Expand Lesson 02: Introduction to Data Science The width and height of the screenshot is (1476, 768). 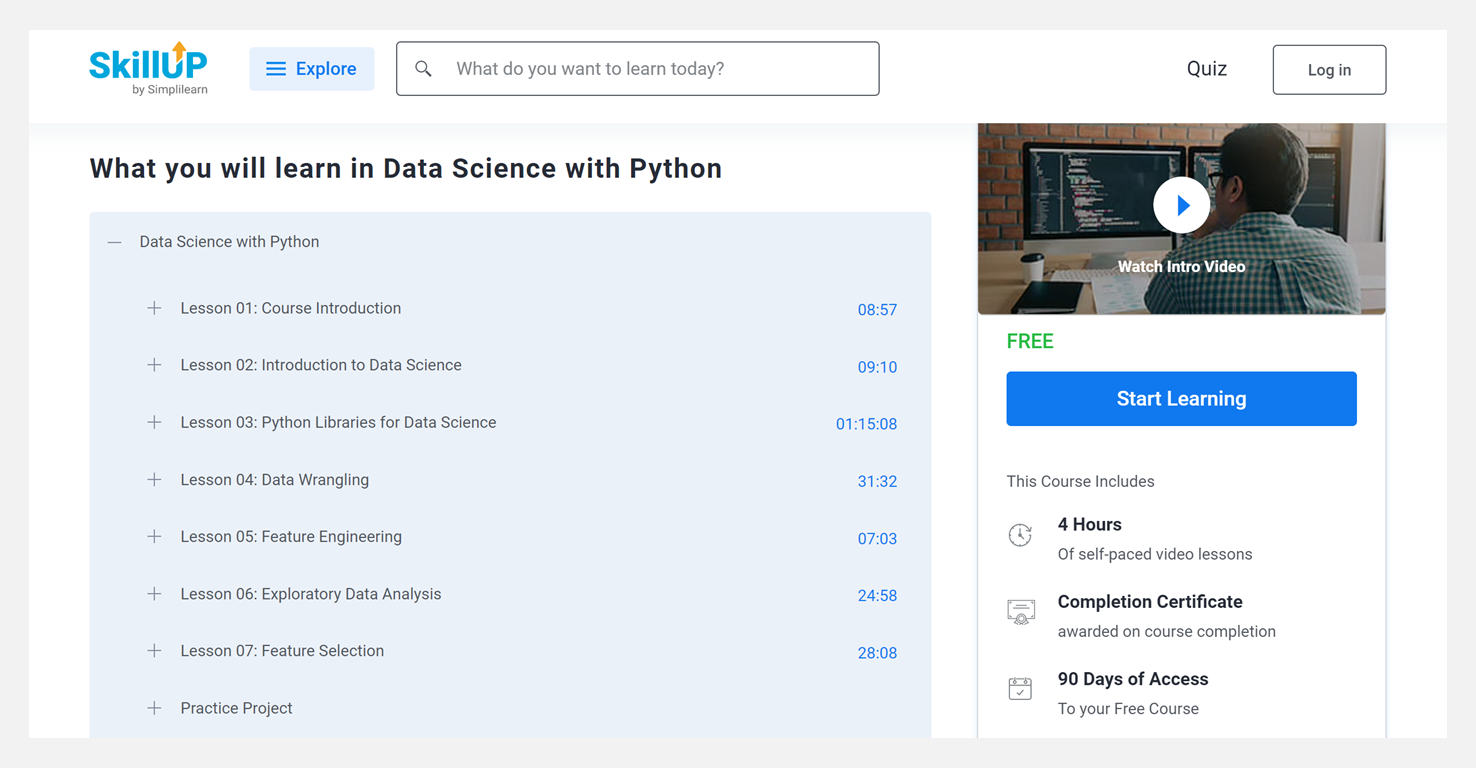[x=154, y=365]
